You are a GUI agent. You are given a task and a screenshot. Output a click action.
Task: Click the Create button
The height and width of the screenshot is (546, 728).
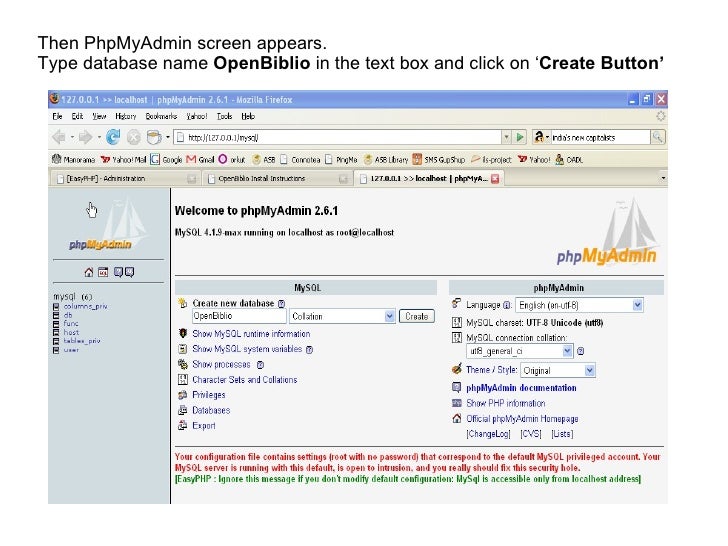click(416, 316)
